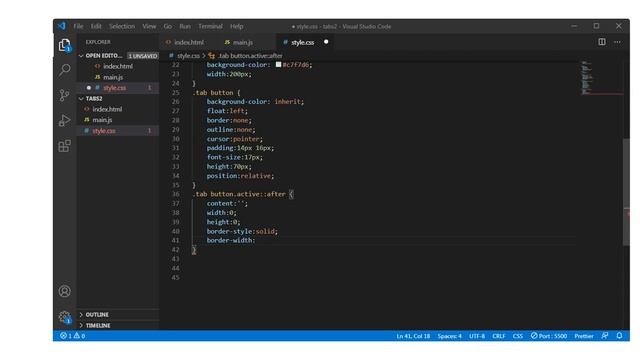
Task: Open the Explorer view in activity bar
Action: click(64, 45)
